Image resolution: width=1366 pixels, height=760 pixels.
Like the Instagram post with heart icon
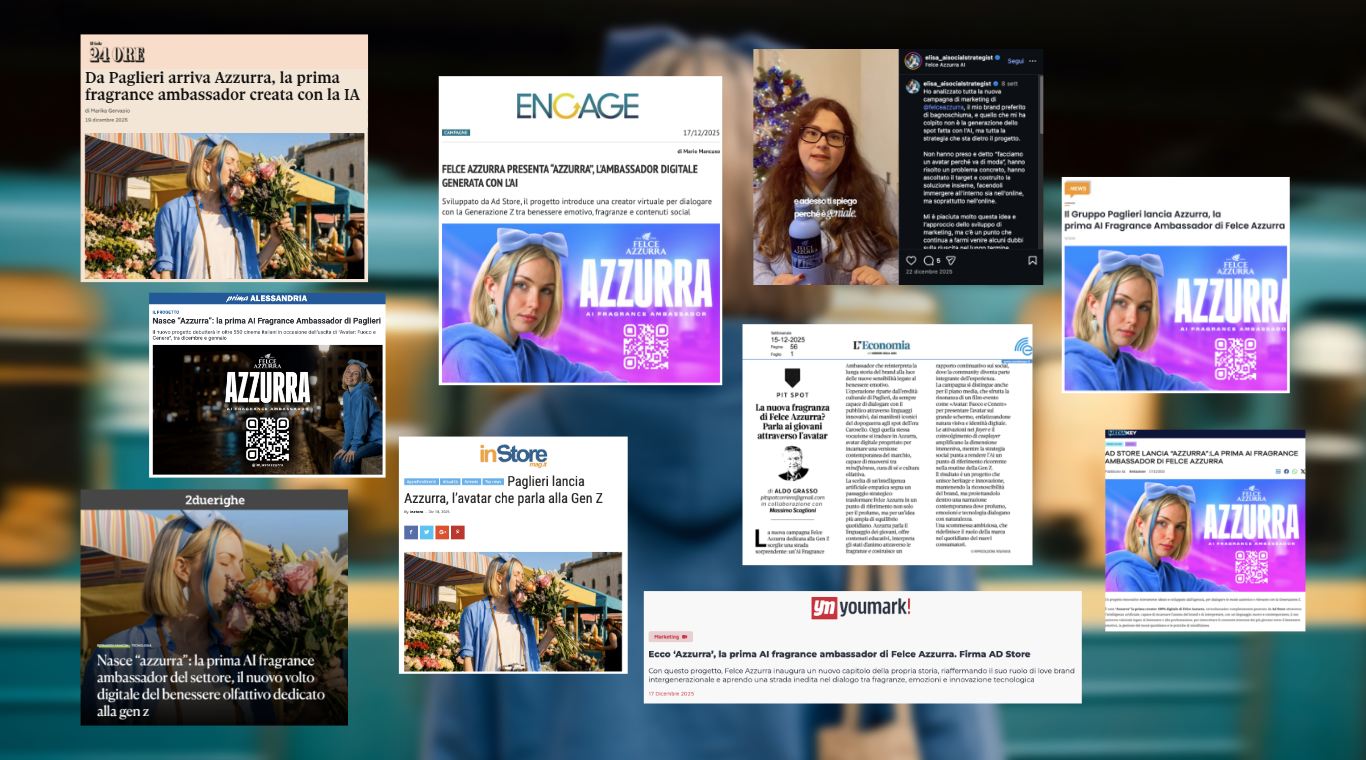911,260
